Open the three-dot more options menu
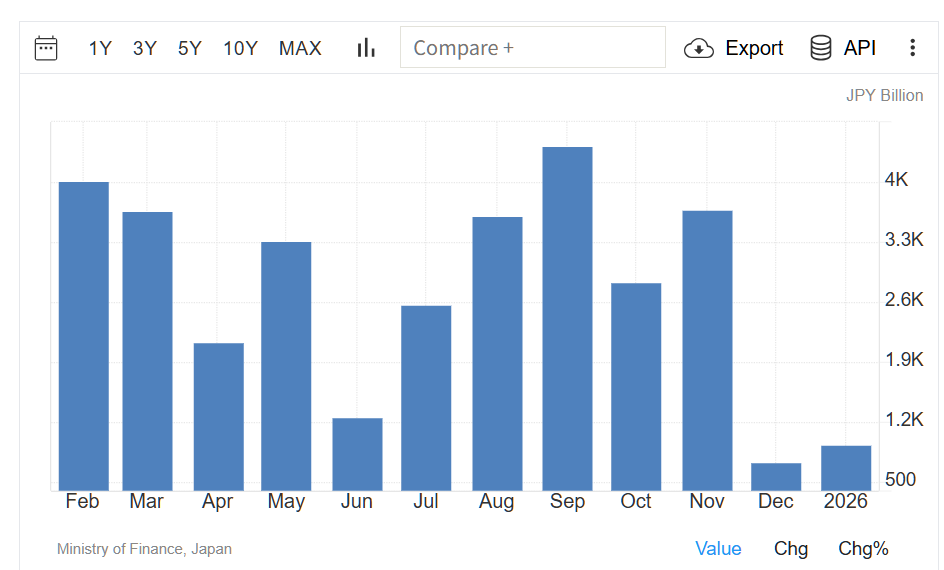944x570 pixels. [x=912, y=48]
